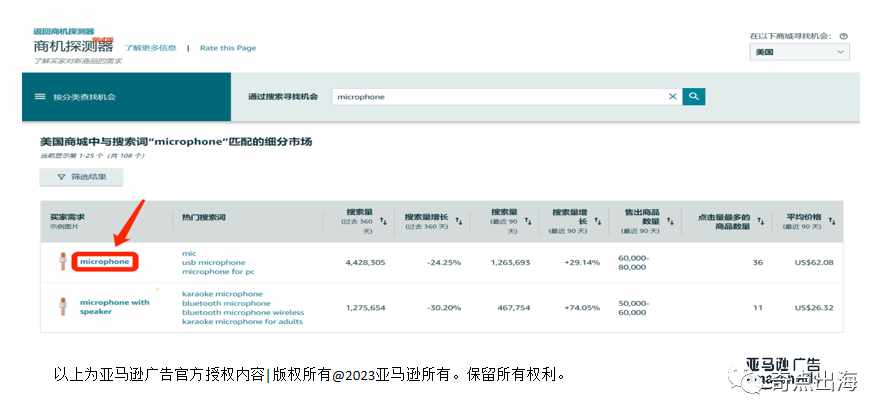This screenshot has width=886, height=420.
Task: Click the value 1,265,693
Action: click(x=510, y=262)
